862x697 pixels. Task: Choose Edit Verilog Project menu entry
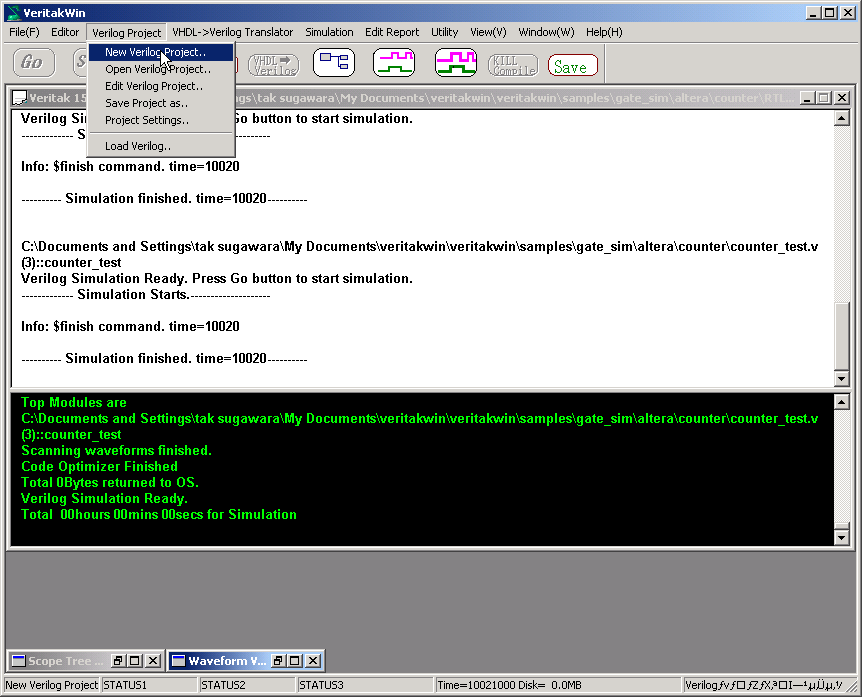(161, 86)
